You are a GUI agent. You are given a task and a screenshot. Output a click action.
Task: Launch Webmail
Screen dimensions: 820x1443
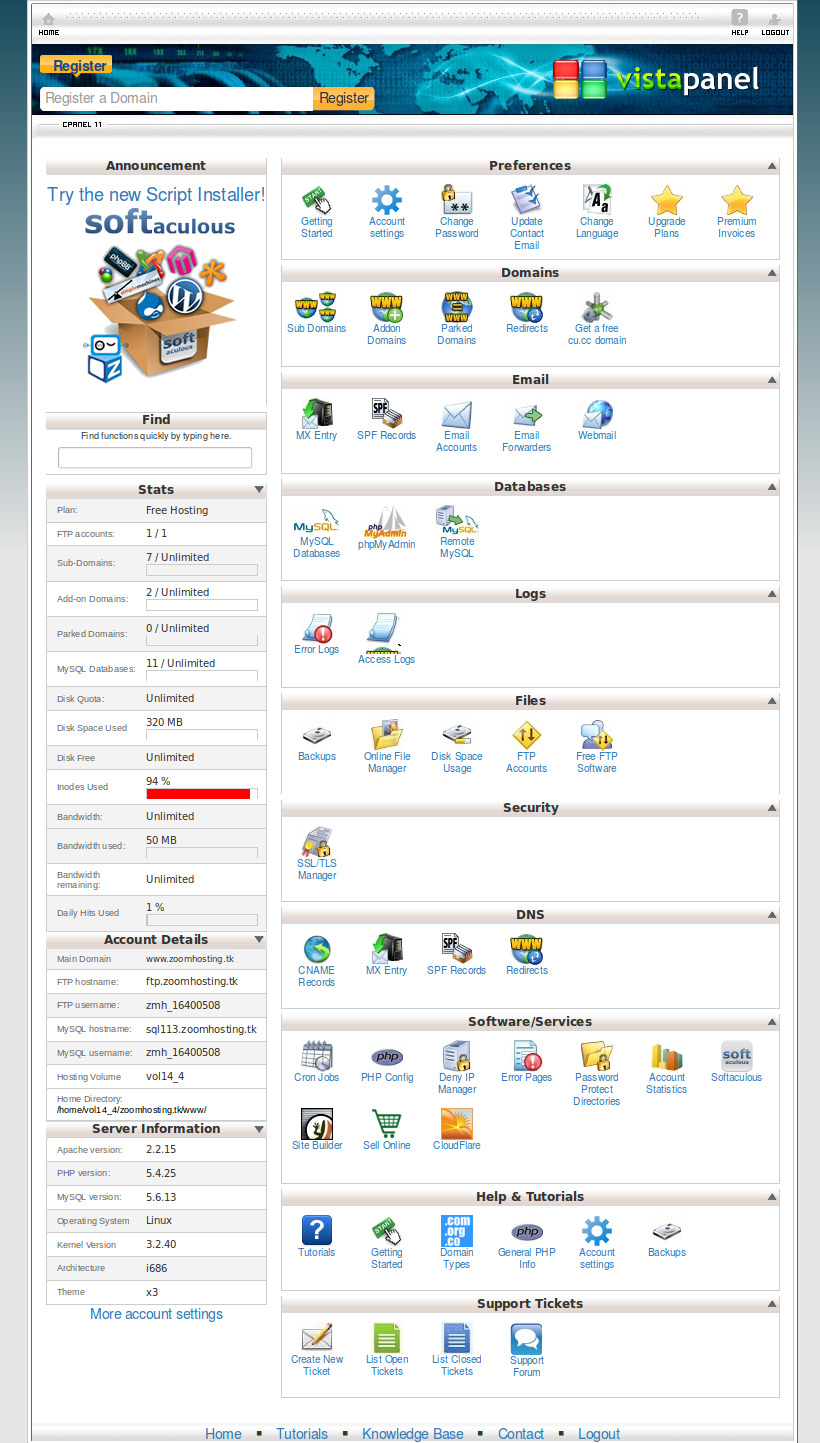click(597, 421)
